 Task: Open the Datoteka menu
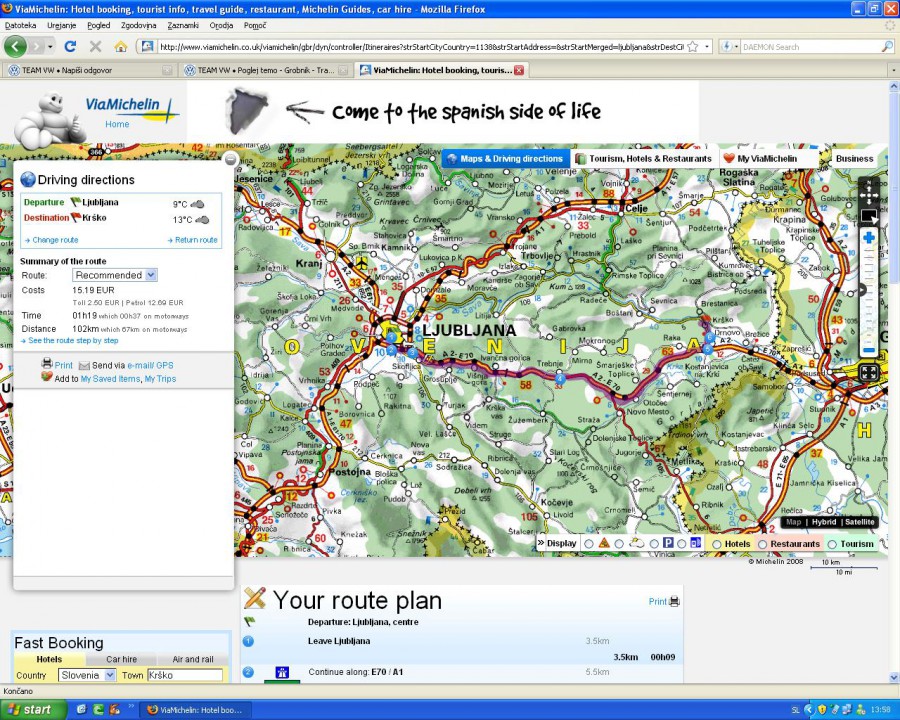coord(20,25)
